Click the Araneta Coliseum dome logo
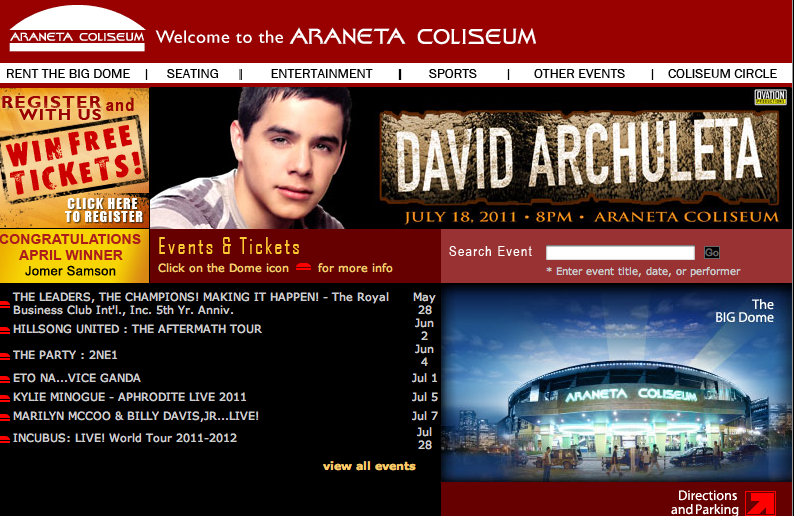The height and width of the screenshot is (516, 794). 77,29
